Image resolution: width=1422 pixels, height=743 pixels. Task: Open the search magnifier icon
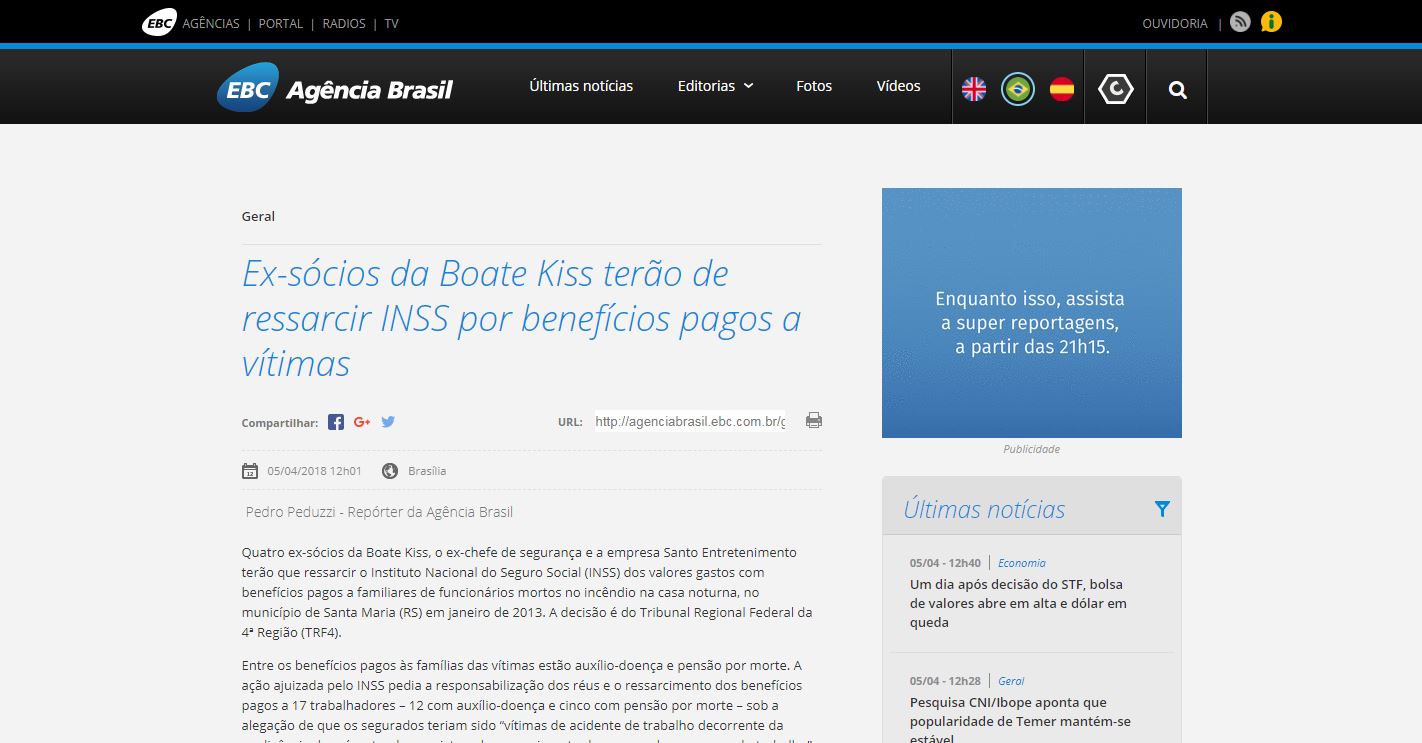click(x=1178, y=90)
